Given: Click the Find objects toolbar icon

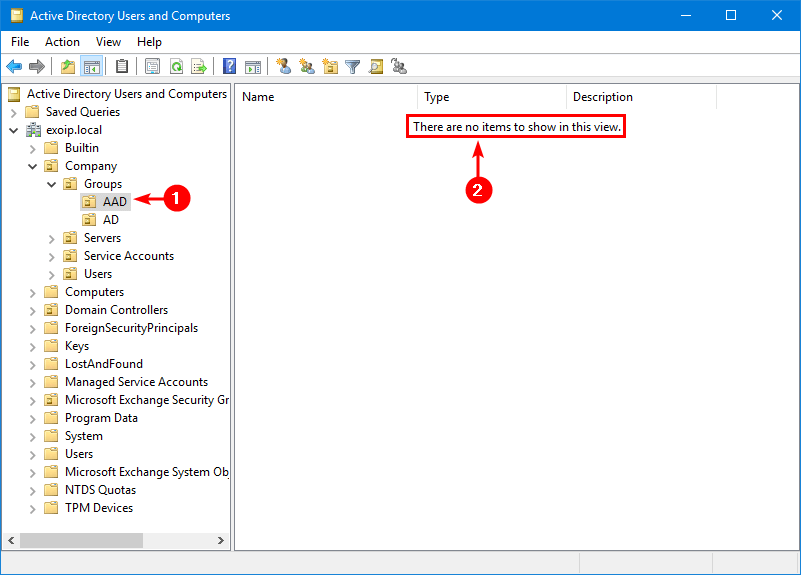Looking at the screenshot, I should click(376, 66).
